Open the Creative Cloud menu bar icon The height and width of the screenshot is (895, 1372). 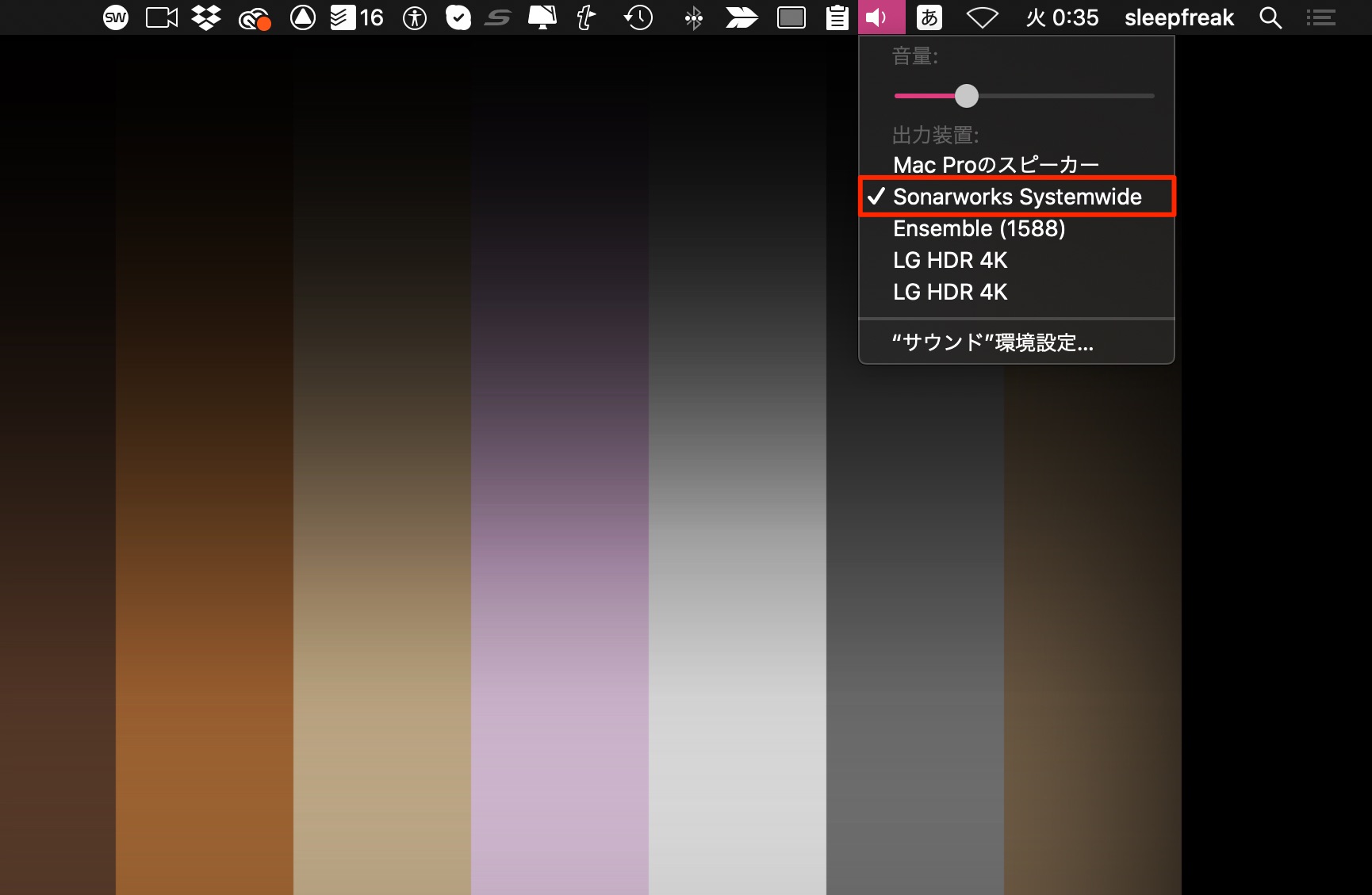255,18
